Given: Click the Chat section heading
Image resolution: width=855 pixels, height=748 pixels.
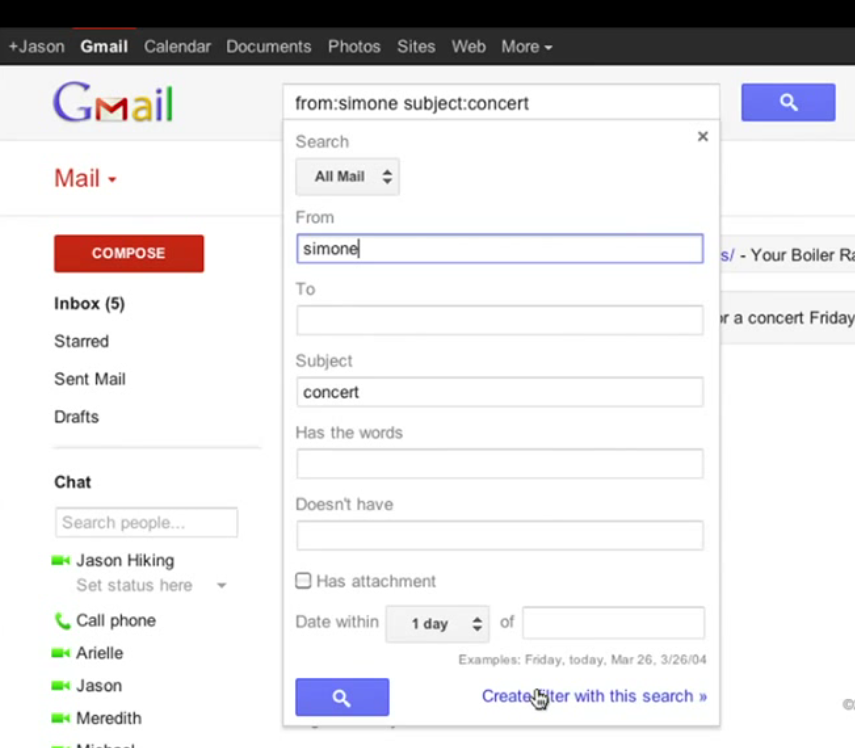Looking at the screenshot, I should [x=73, y=482].
